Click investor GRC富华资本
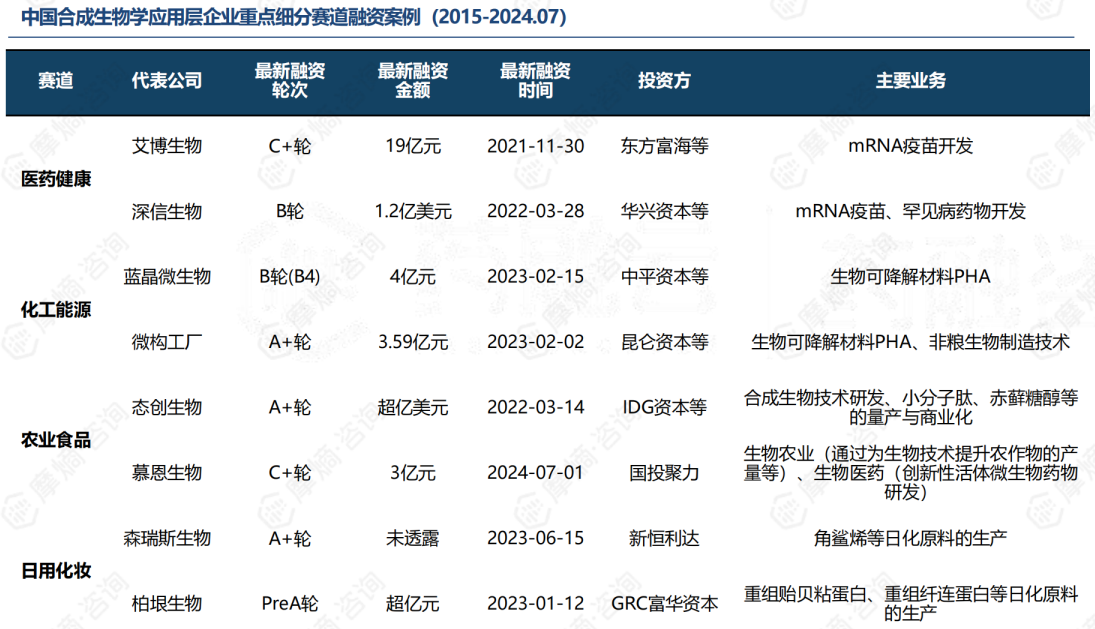 click(x=664, y=603)
